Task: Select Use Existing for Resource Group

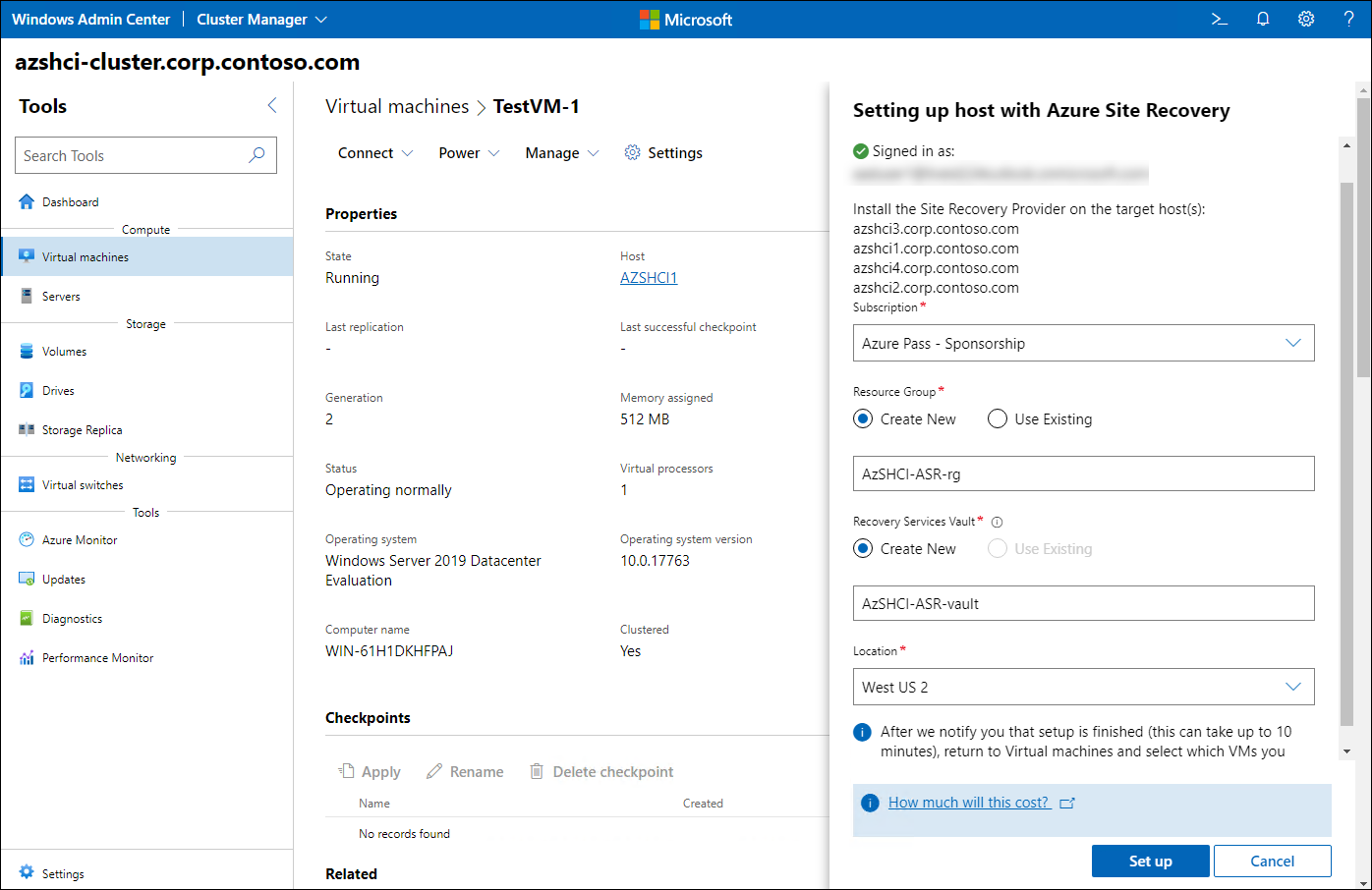Action: (998, 418)
